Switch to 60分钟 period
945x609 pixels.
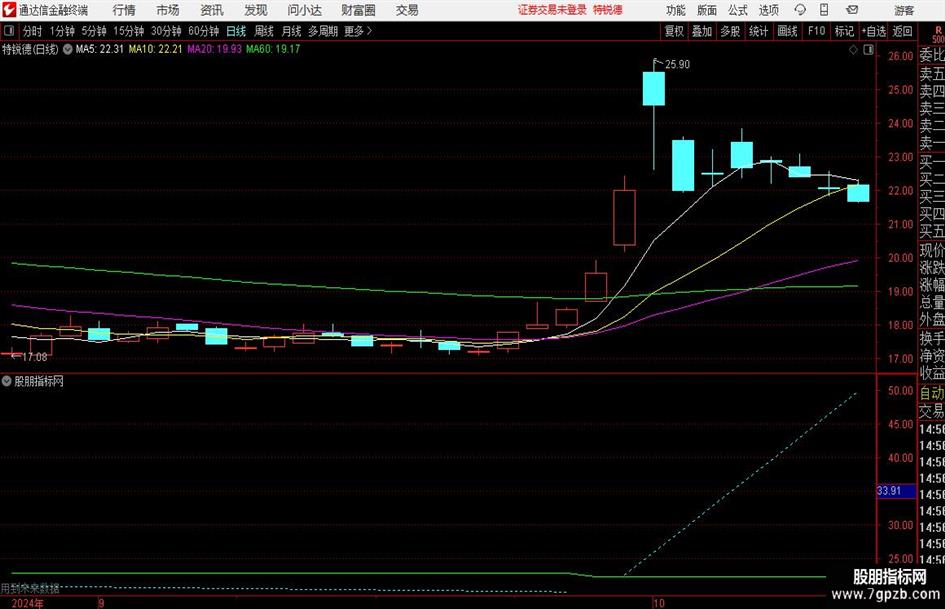click(204, 31)
